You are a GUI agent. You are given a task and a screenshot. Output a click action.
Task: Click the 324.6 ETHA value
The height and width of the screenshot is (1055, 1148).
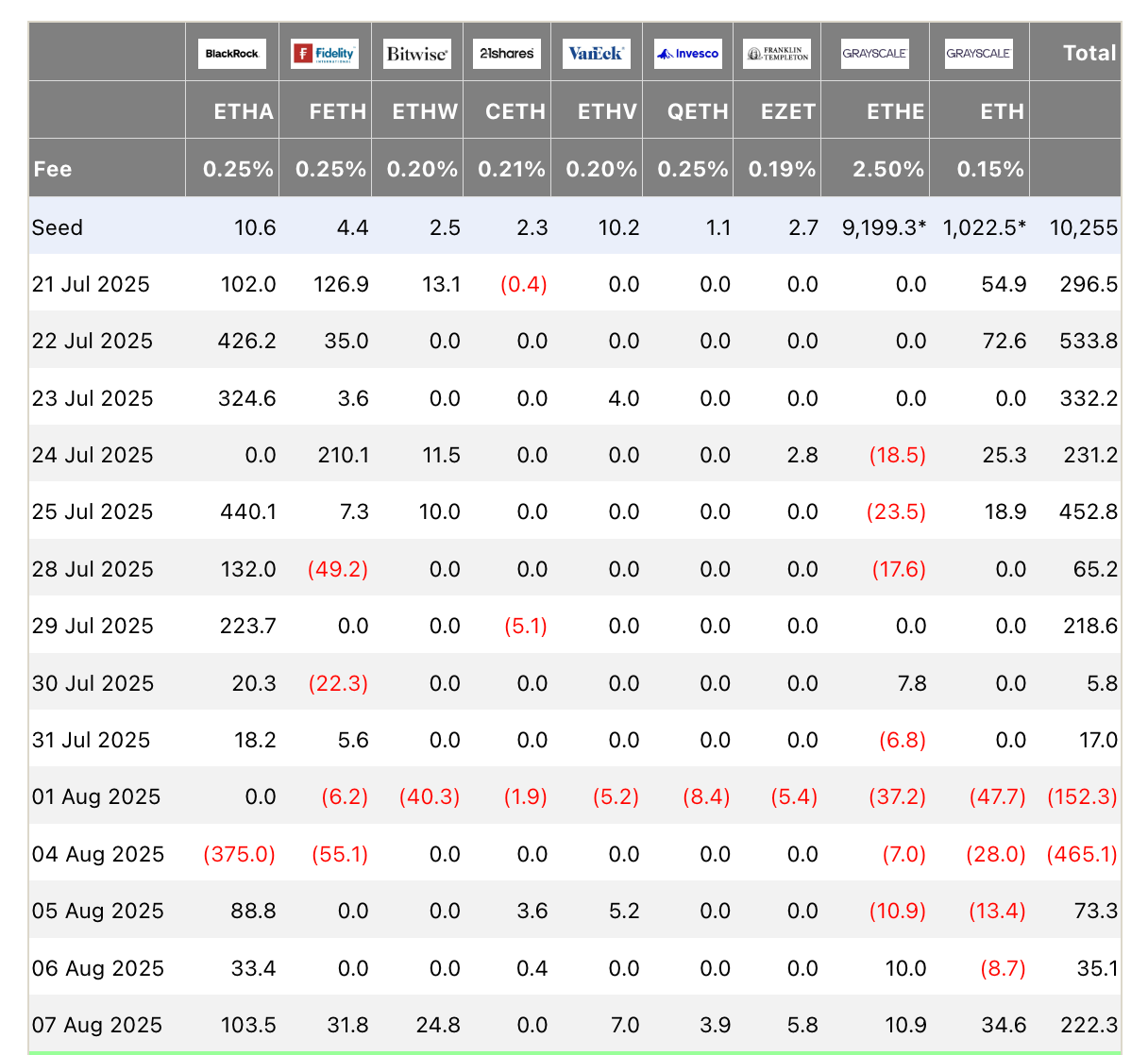[246, 398]
